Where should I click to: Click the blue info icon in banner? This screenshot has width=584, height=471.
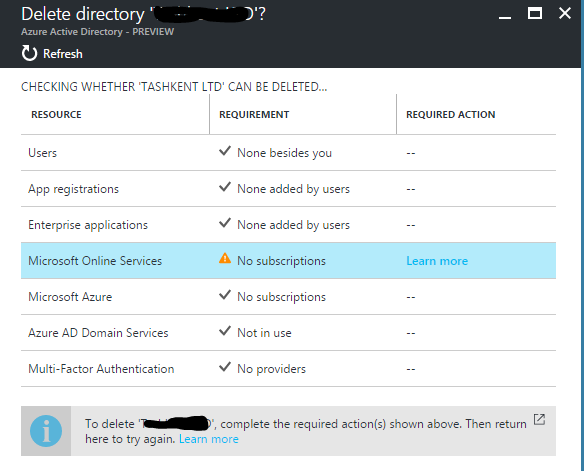pos(46,431)
